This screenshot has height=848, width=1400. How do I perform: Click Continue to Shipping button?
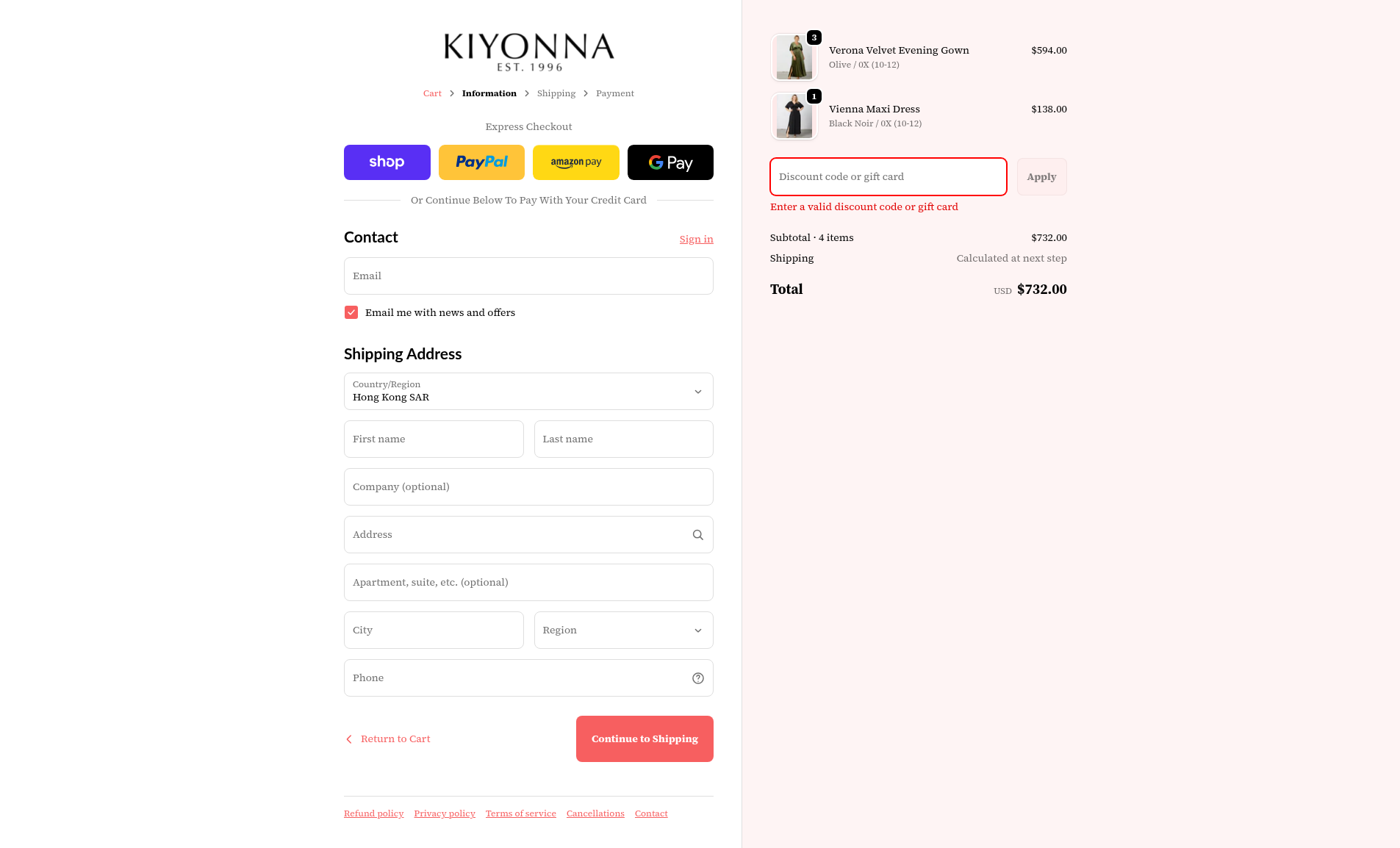point(645,739)
